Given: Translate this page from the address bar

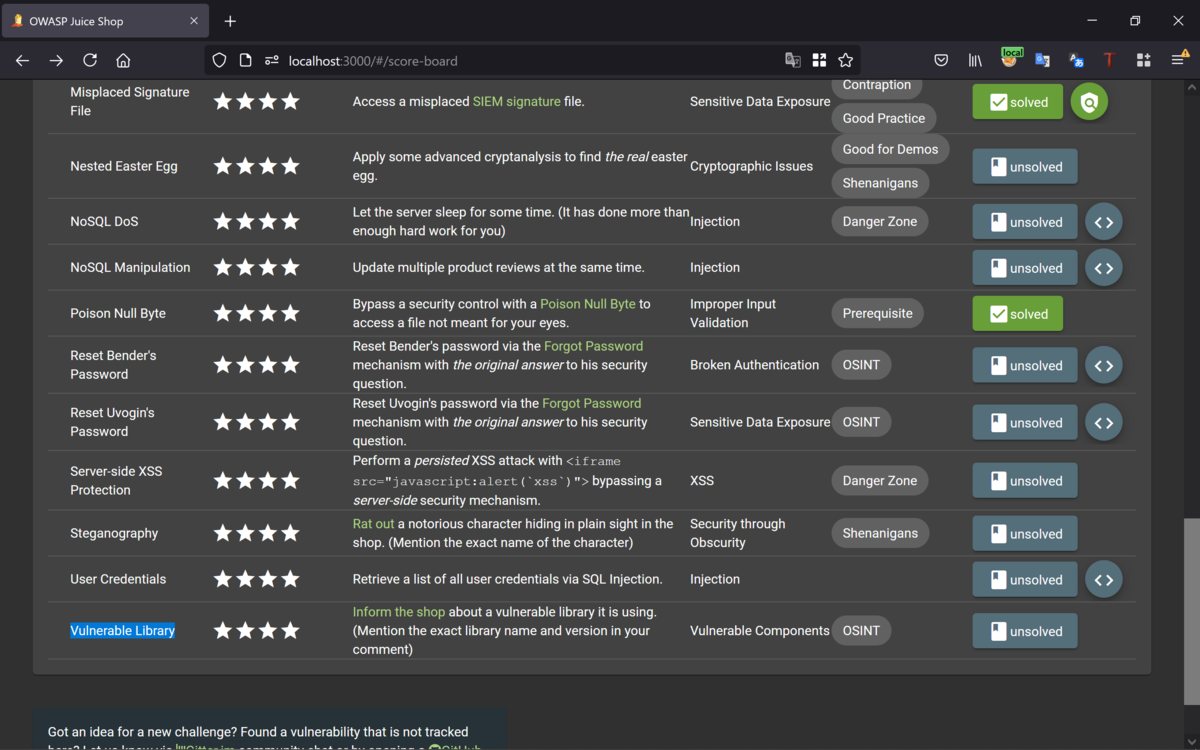Looking at the screenshot, I should [x=793, y=60].
